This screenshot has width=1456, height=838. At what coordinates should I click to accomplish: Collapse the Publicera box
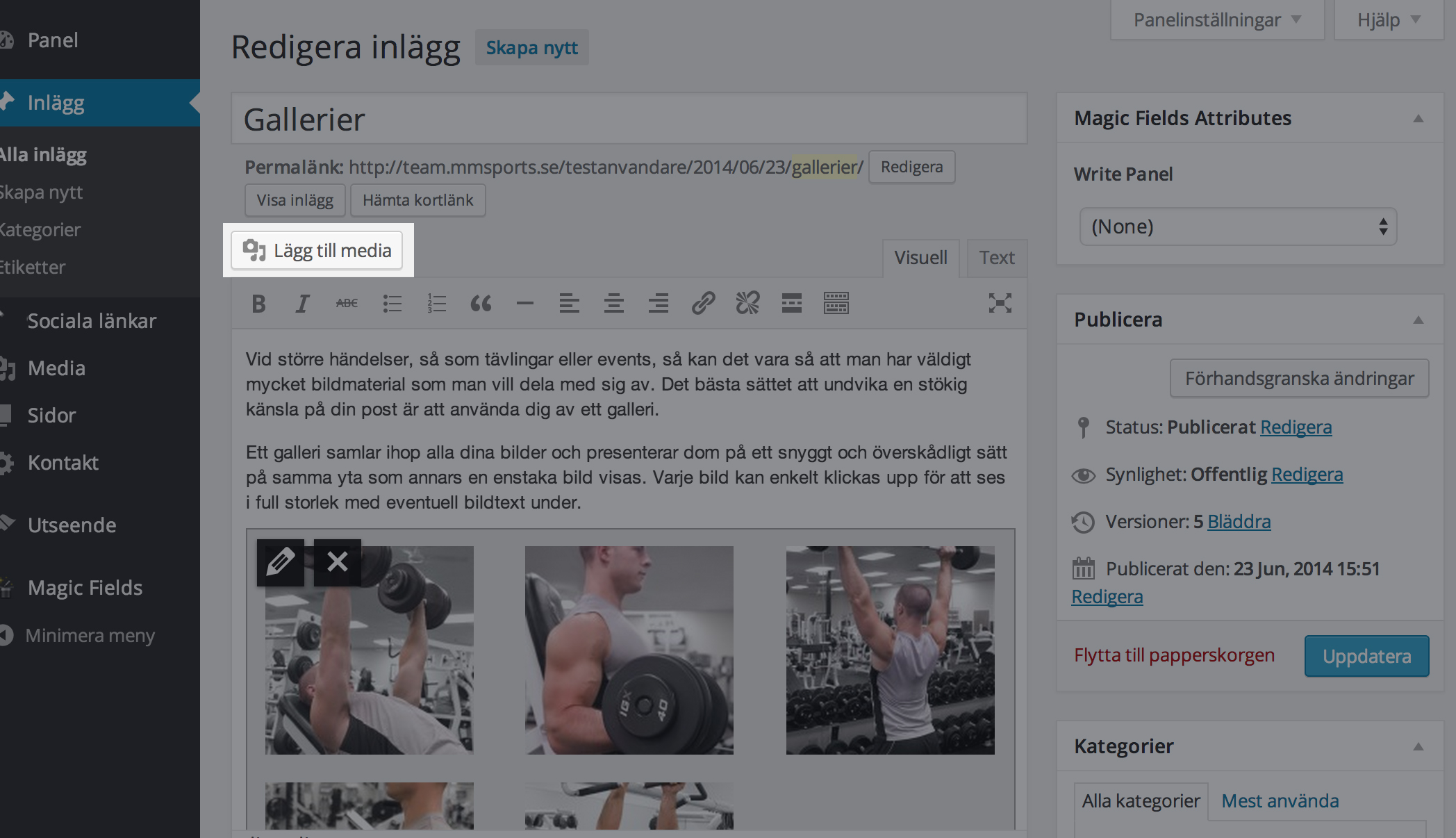tap(1418, 320)
